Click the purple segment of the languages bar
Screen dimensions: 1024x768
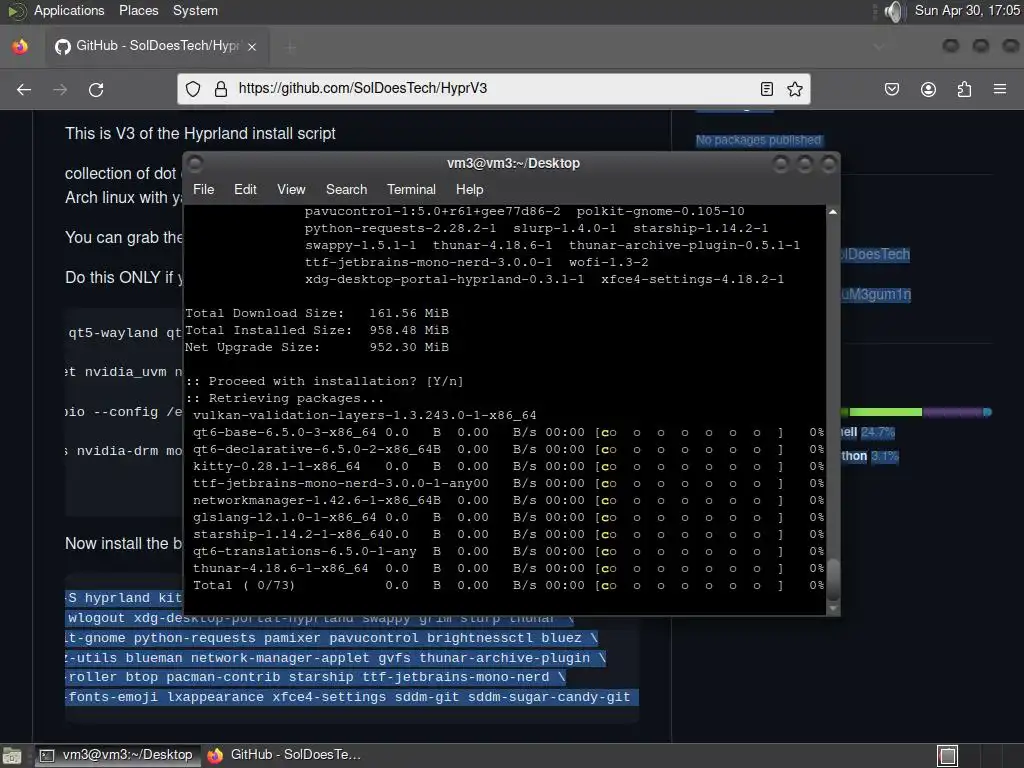953,412
